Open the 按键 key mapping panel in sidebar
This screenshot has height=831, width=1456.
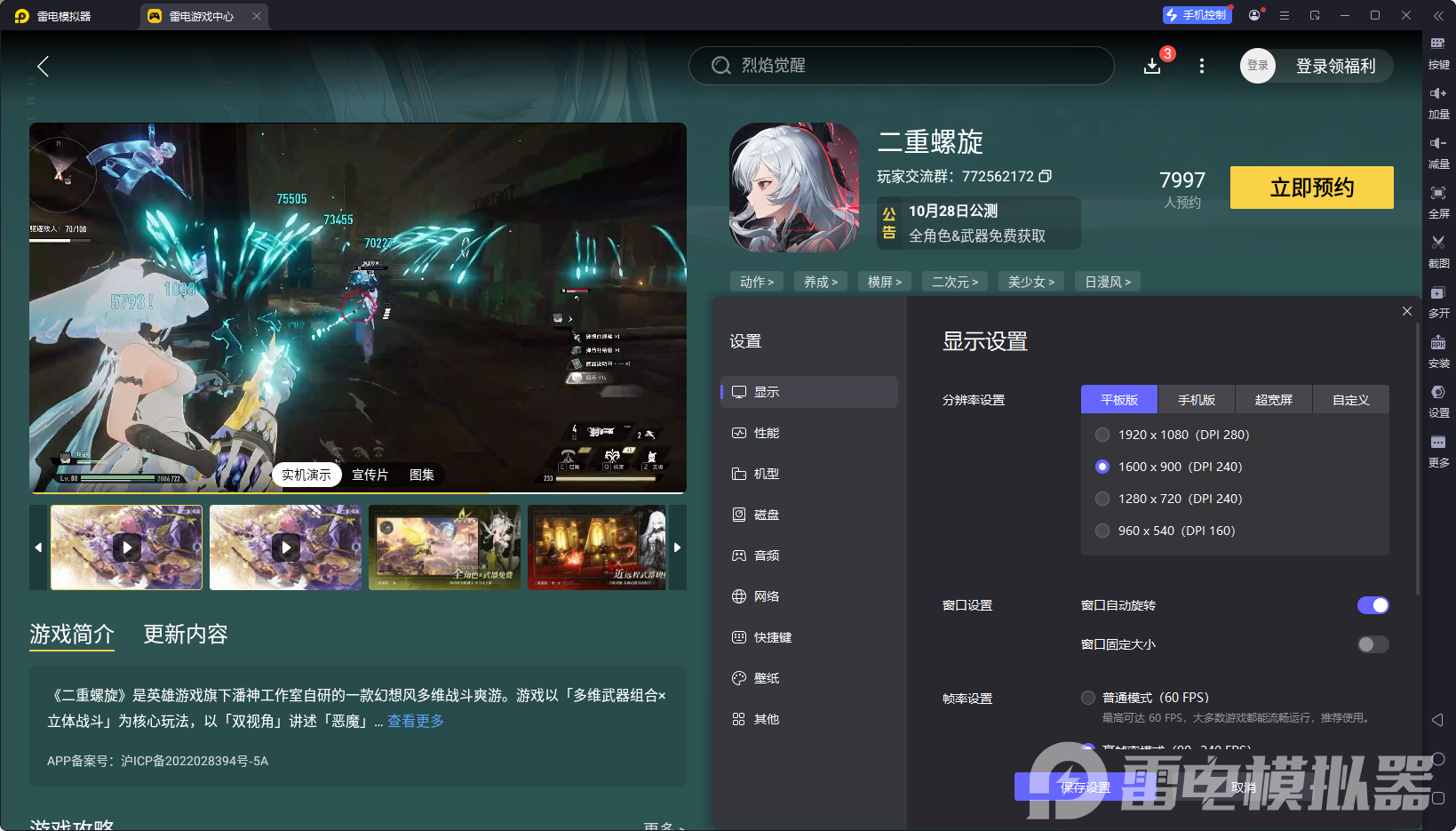tap(1439, 53)
